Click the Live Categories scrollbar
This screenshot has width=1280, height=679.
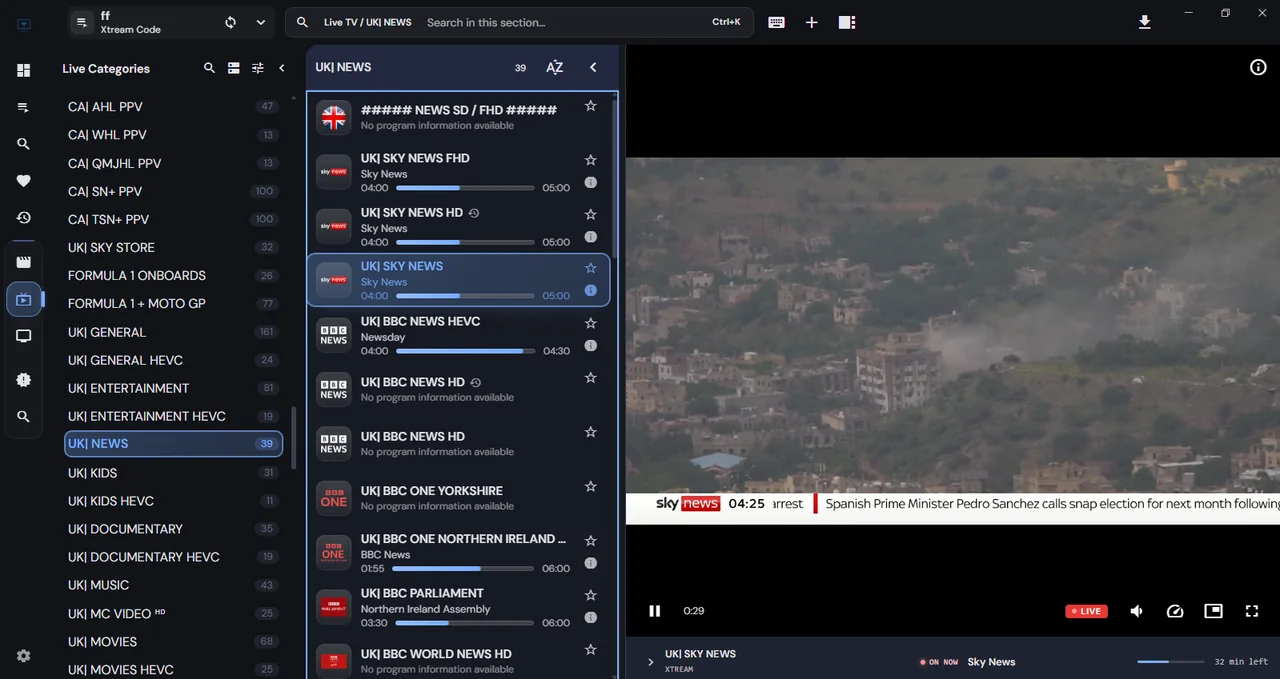tap(294, 438)
